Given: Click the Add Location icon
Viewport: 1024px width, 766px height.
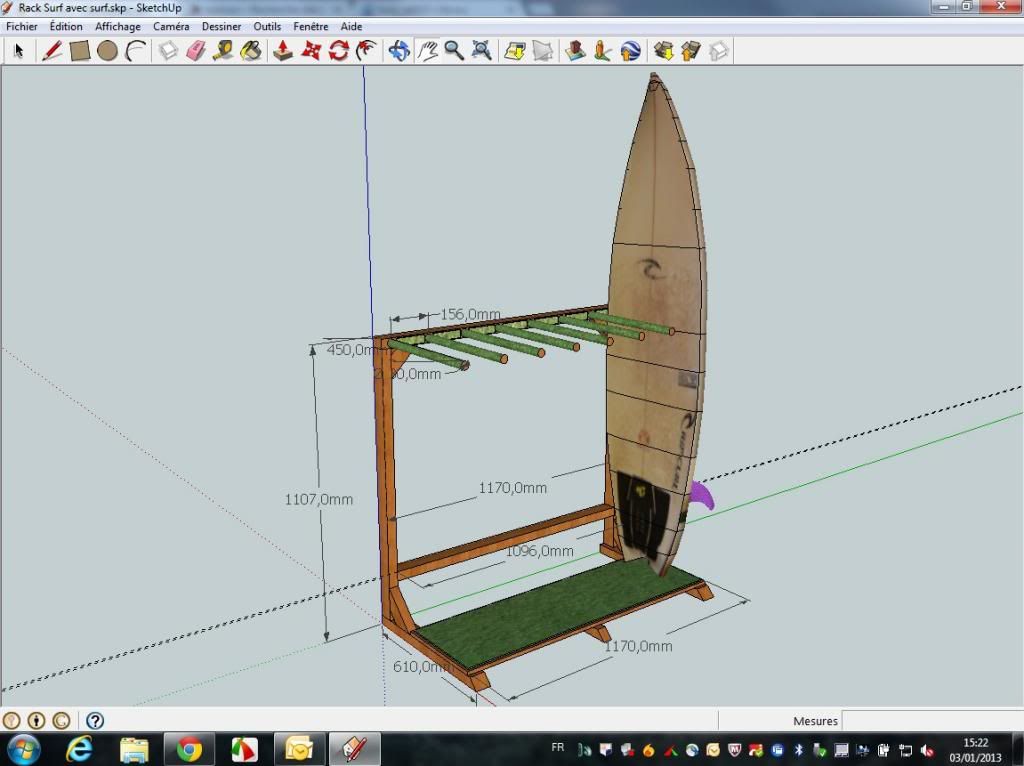Looking at the screenshot, I should click(515, 51).
